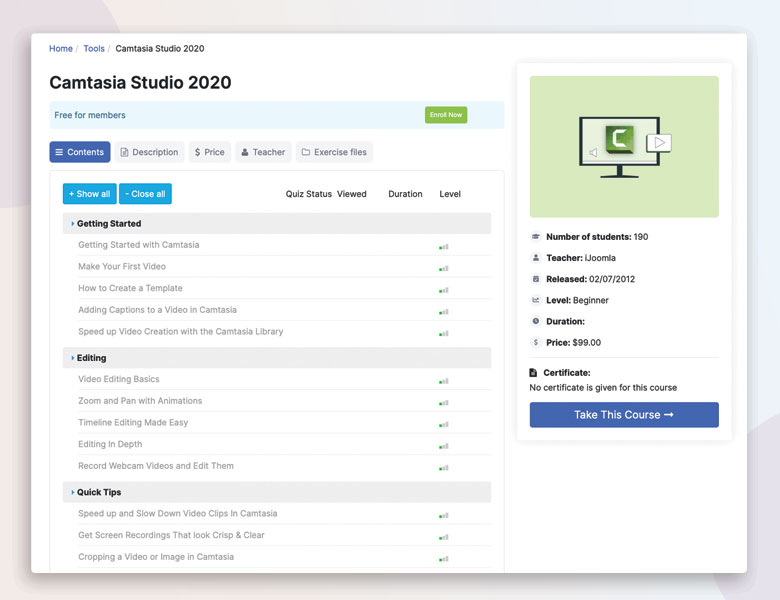Screen dimensions: 780x600
Task: Click the Camtasia Studio 2020 breadcrumb text
Action: tap(160, 48)
